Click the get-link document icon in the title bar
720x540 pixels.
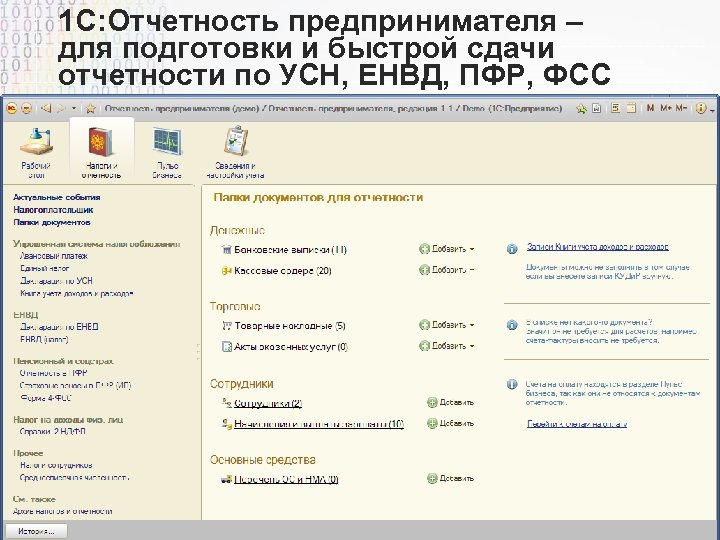[596, 109]
